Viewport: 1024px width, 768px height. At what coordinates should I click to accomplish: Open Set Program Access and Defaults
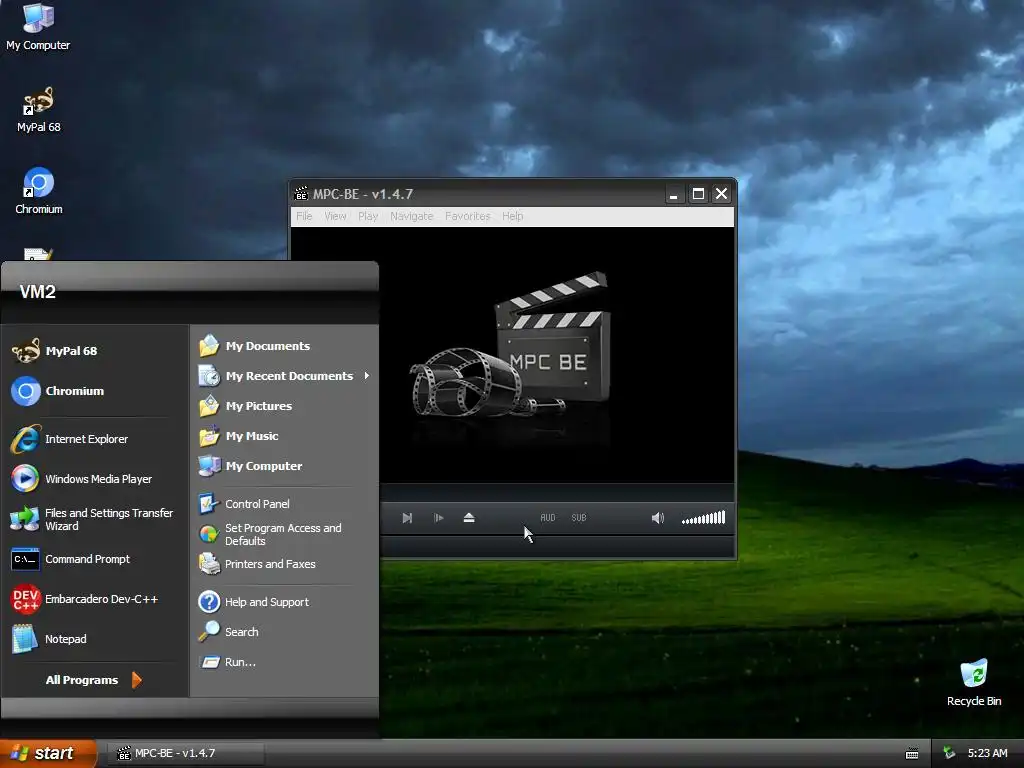tap(285, 534)
